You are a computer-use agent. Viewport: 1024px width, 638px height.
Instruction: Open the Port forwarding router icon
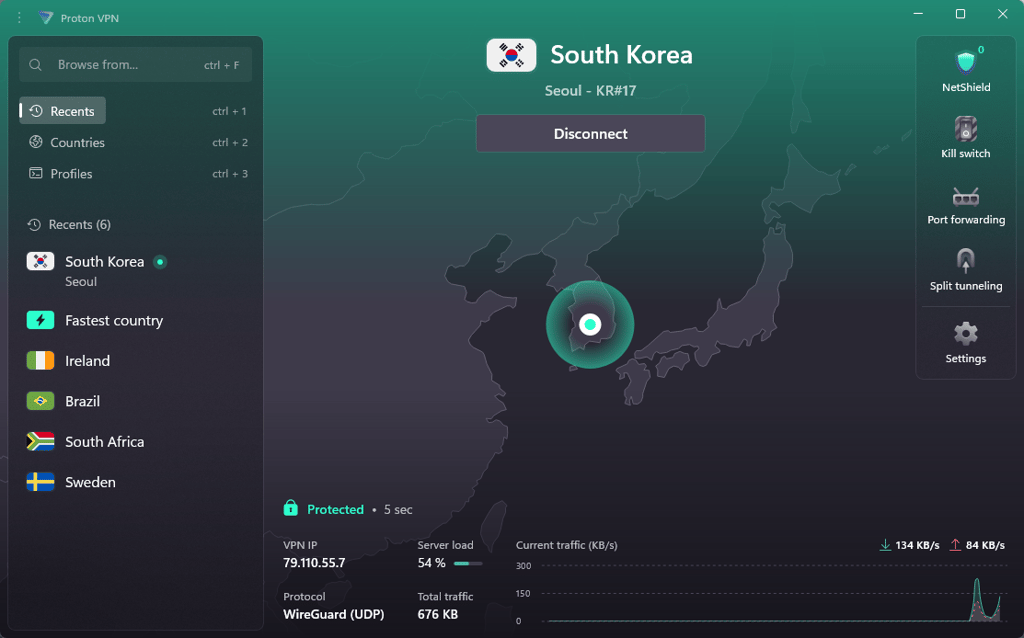(965, 196)
